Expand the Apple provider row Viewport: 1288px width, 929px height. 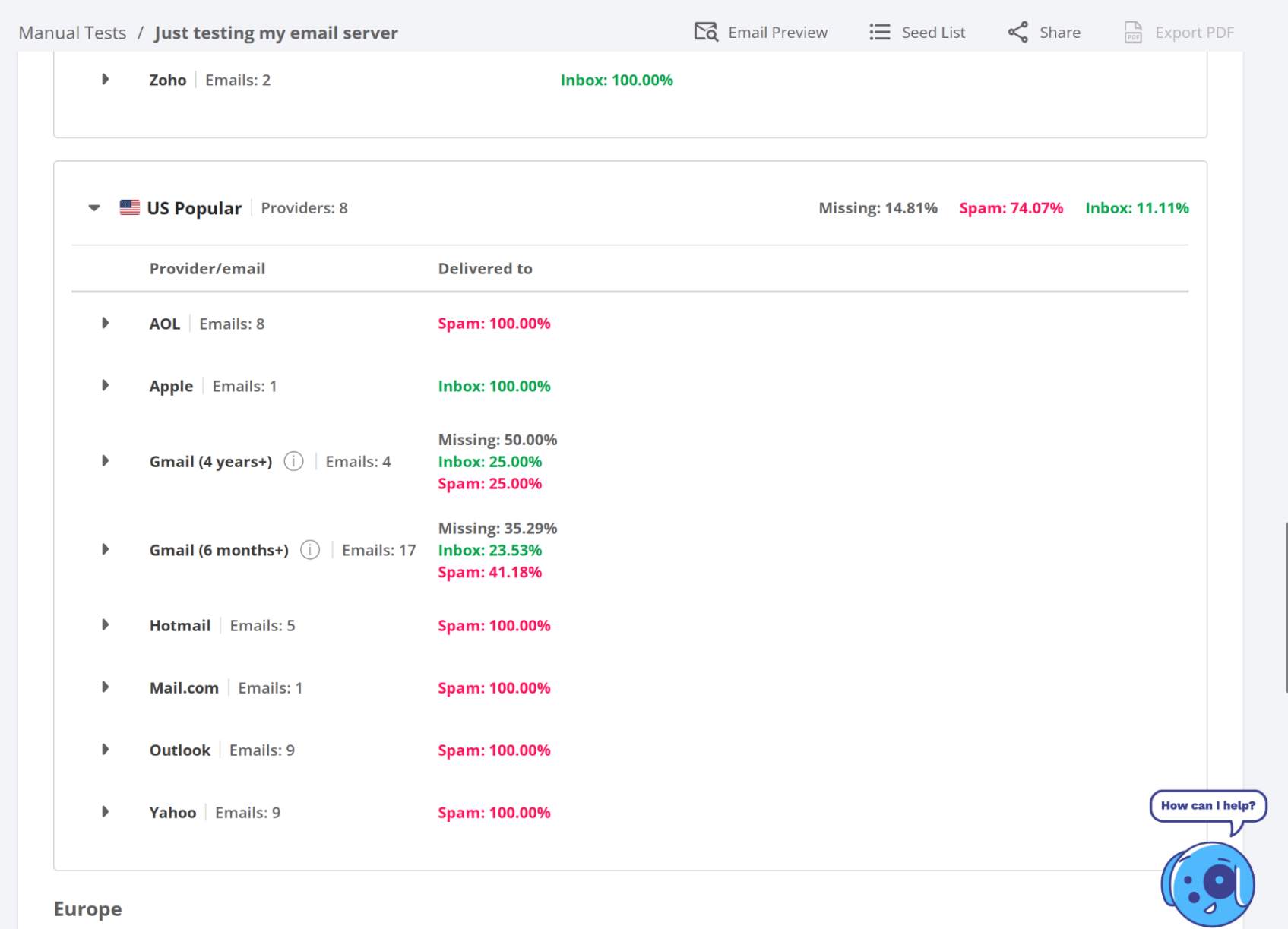coord(106,386)
